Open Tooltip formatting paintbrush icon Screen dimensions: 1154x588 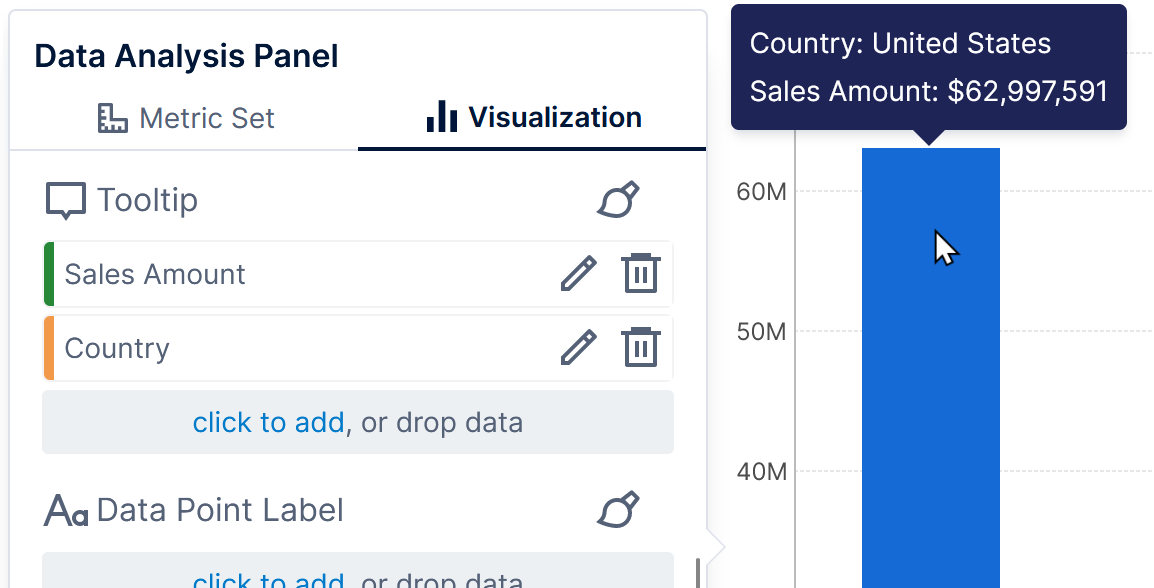[617, 200]
